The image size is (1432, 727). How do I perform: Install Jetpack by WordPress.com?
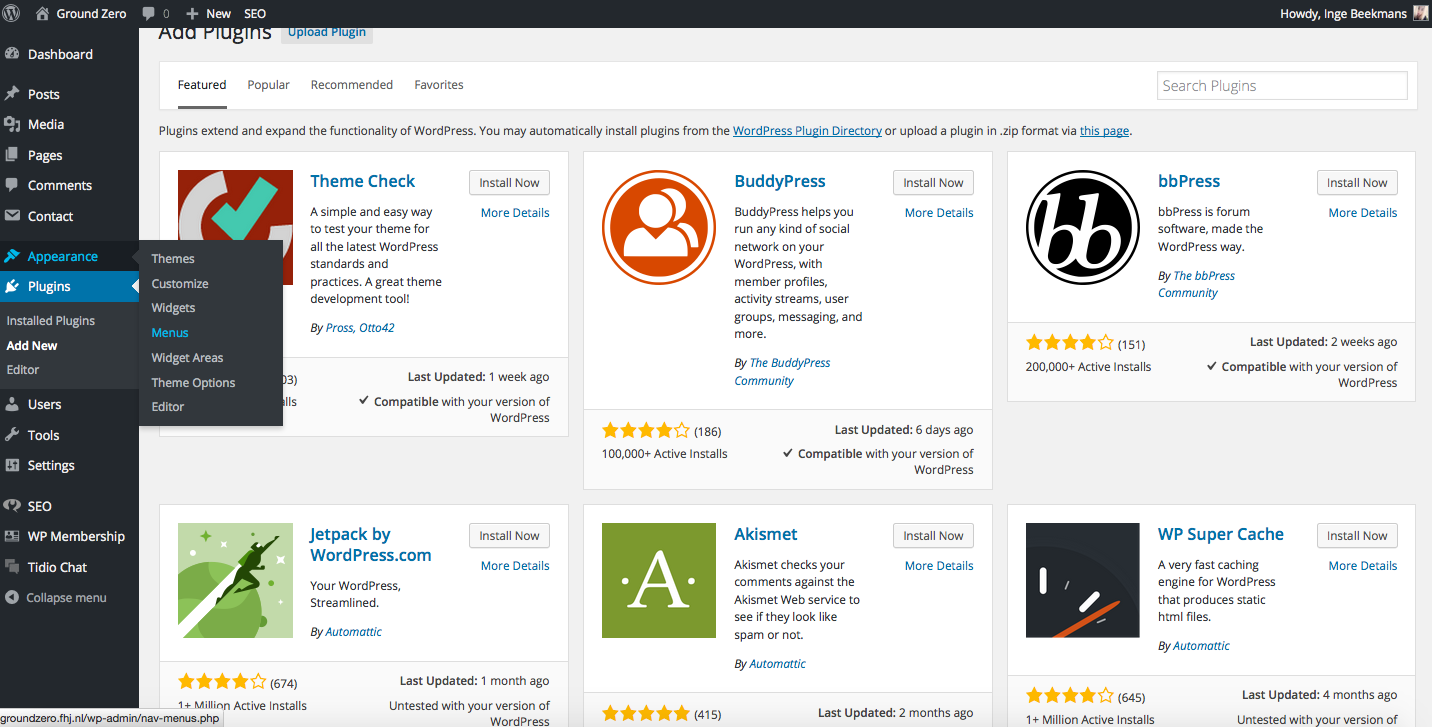click(509, 536)
